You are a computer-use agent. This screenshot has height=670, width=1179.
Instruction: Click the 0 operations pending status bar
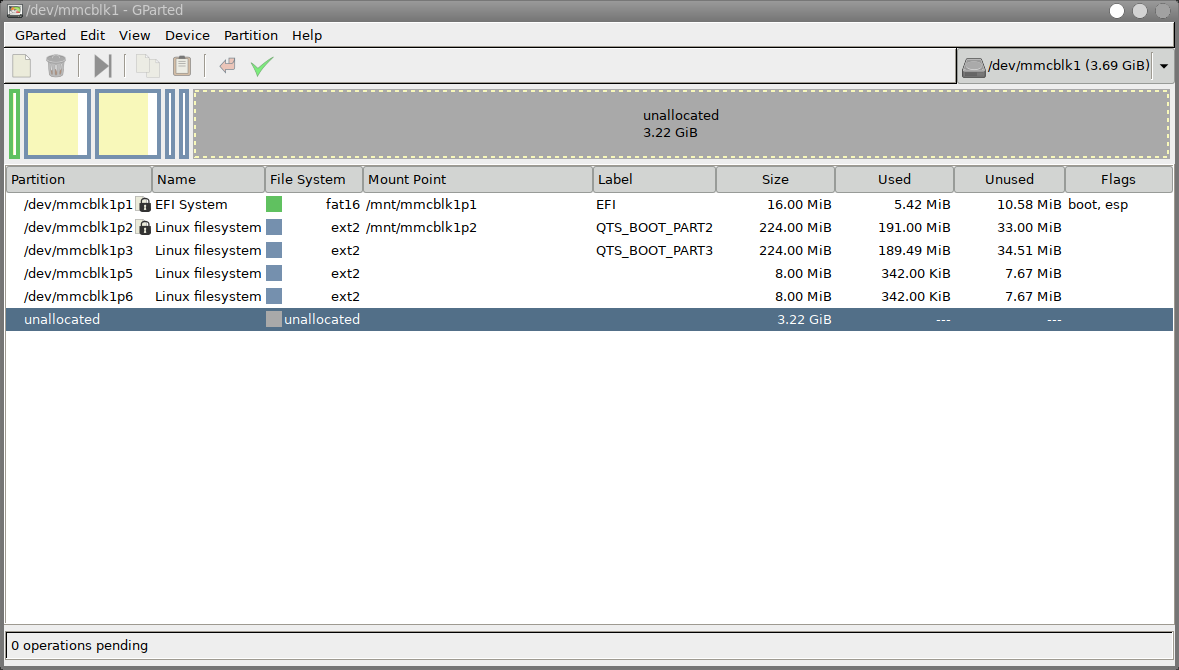pos(590,646)
